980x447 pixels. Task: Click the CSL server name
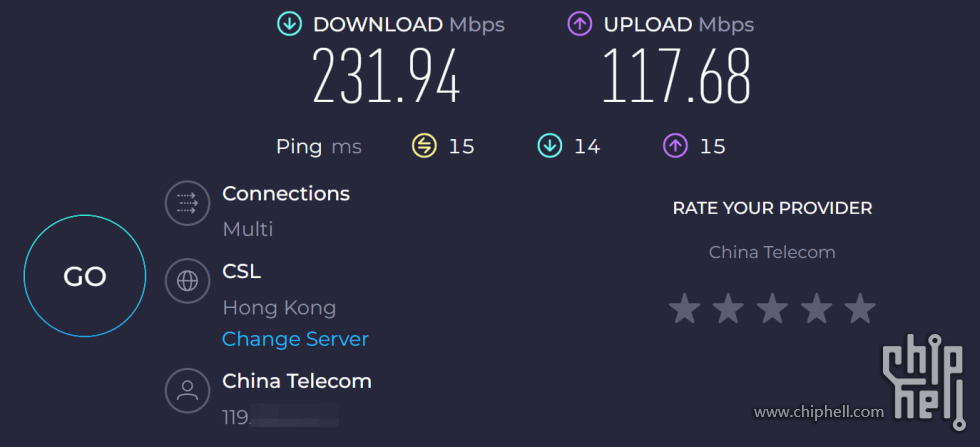(x=241, y=271)
